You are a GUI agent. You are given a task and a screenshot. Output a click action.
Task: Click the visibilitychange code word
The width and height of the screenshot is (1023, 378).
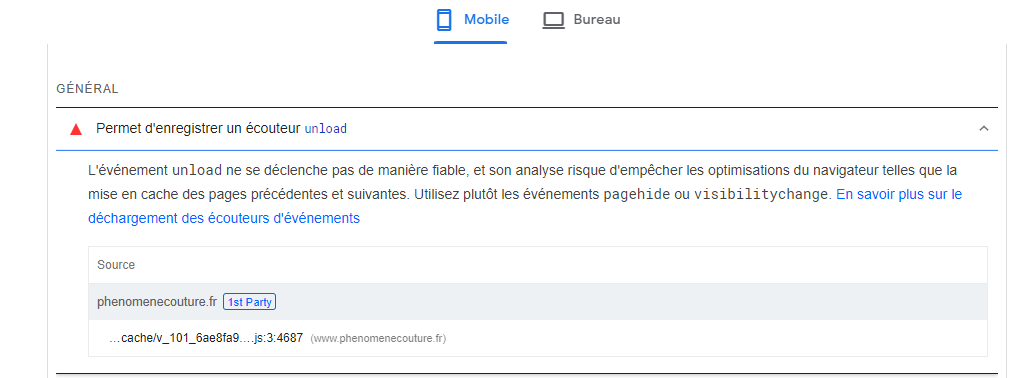pos(761,195)
